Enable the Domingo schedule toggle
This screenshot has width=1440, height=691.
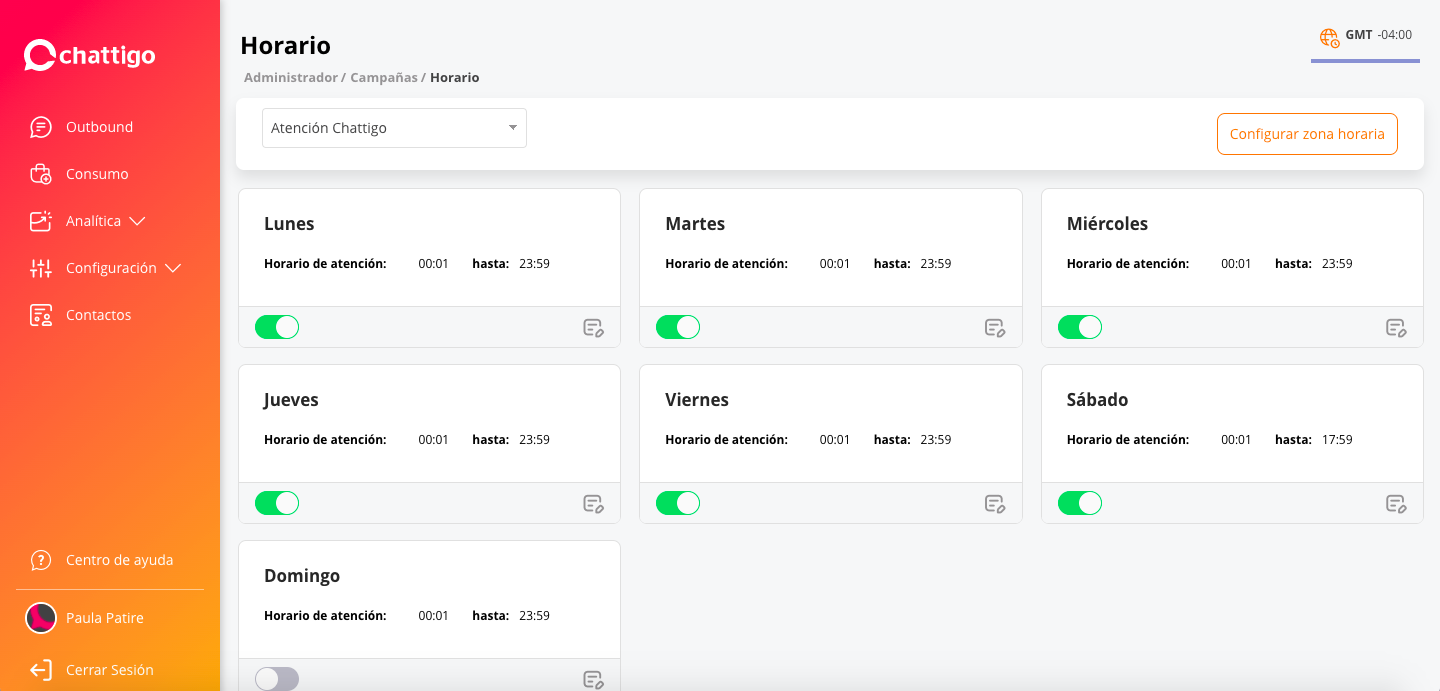(x=277, y=679)
